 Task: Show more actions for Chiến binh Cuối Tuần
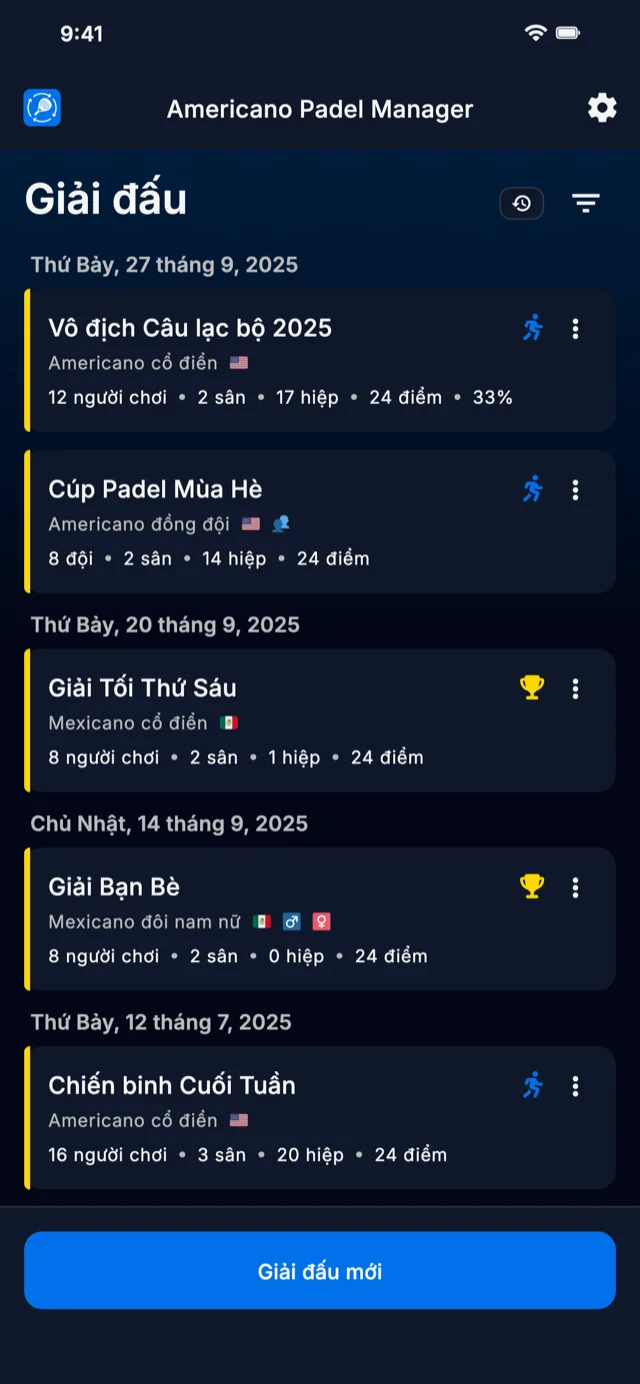tap(575, 1085)
